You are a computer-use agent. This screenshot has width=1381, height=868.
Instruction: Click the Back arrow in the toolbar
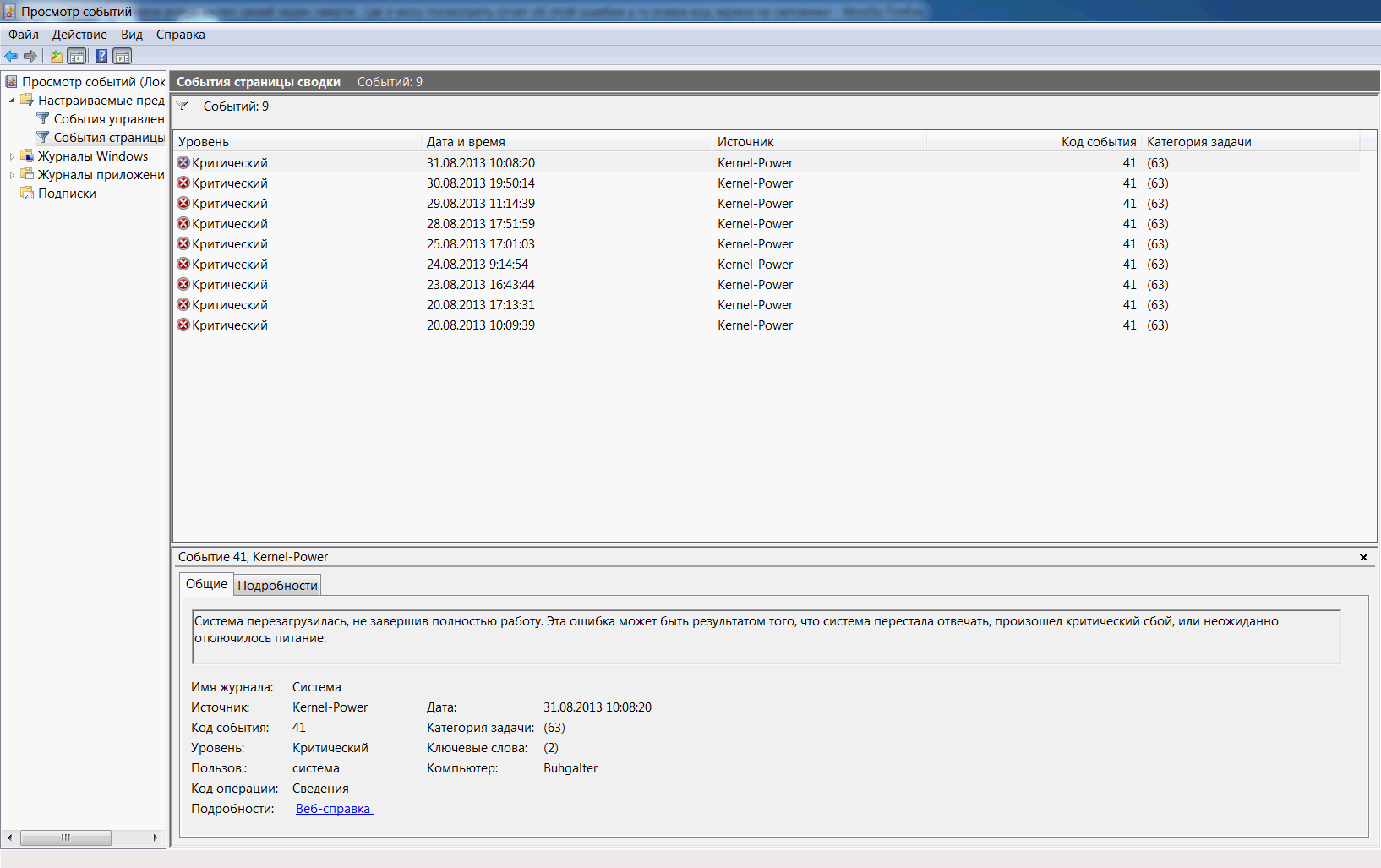coord(11,57)
